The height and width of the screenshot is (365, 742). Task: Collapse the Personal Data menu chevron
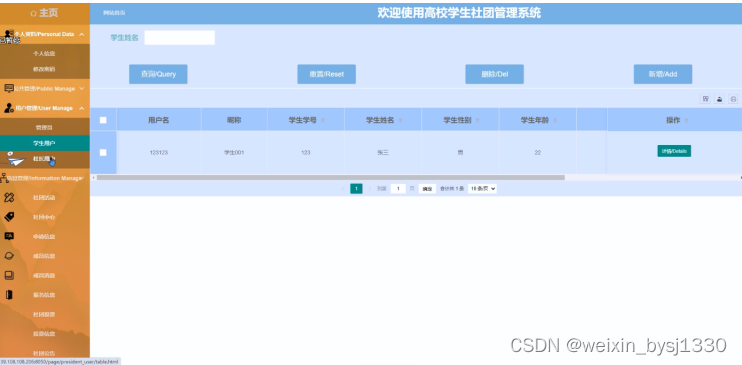click(81, 34)
